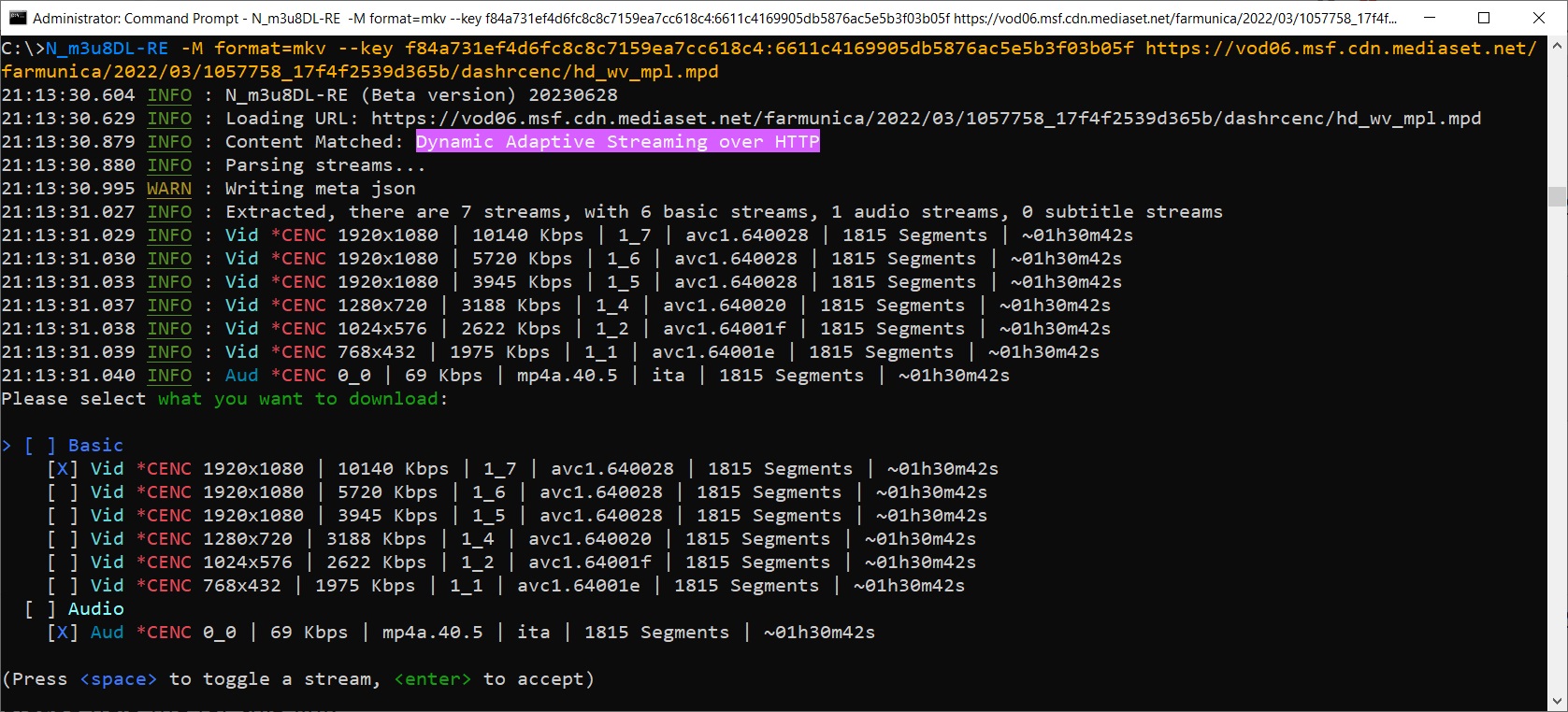Minimize the Command Prompt window
1568x712 pixels.
pyautogui.click(x=1430, y=18)
